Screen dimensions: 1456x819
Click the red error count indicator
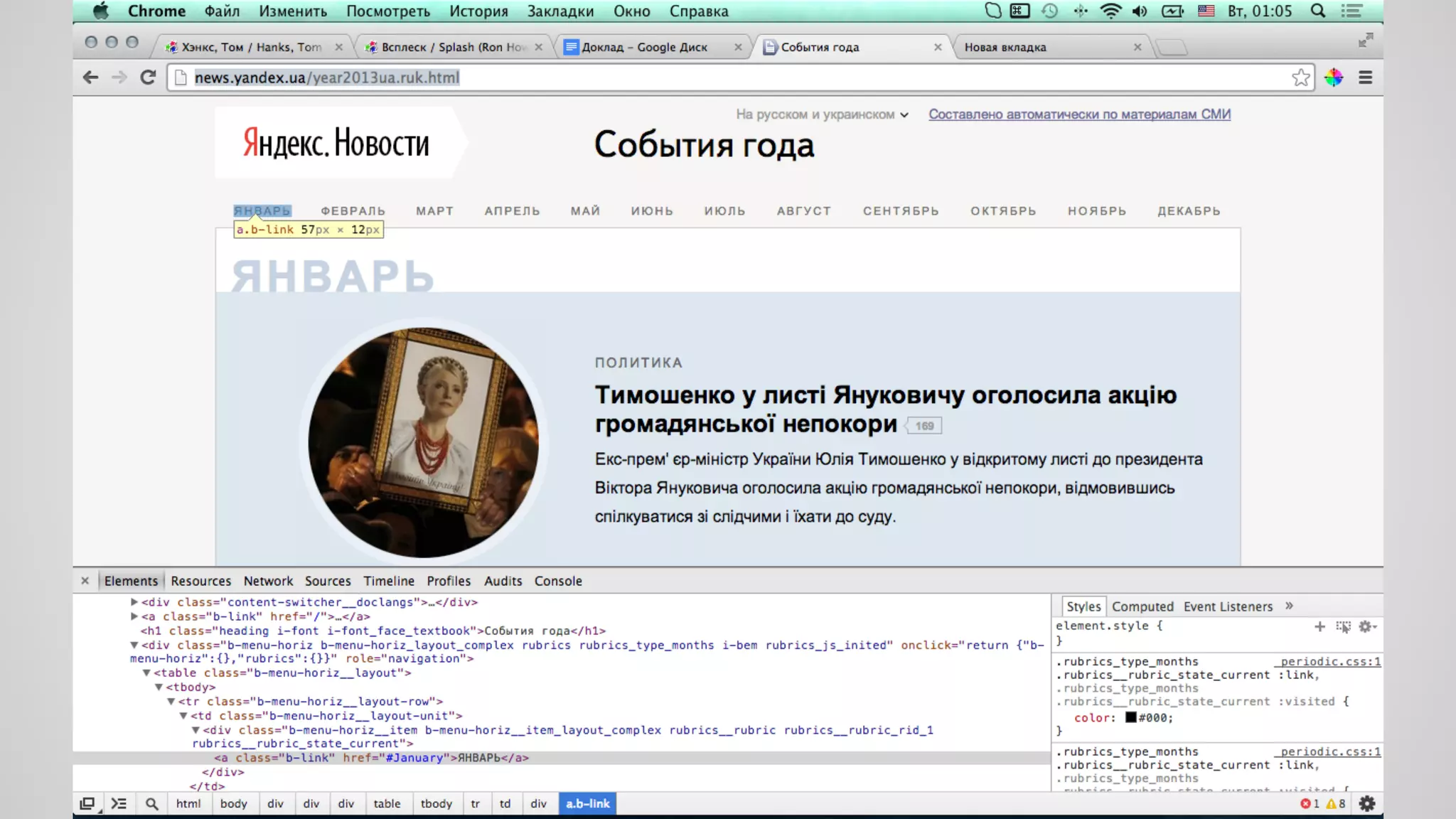(1309, 803)
